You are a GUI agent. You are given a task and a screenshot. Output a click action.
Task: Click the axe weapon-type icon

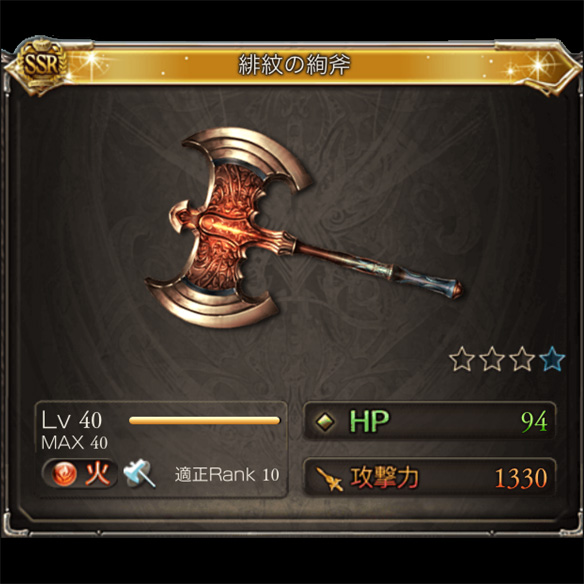139,473
